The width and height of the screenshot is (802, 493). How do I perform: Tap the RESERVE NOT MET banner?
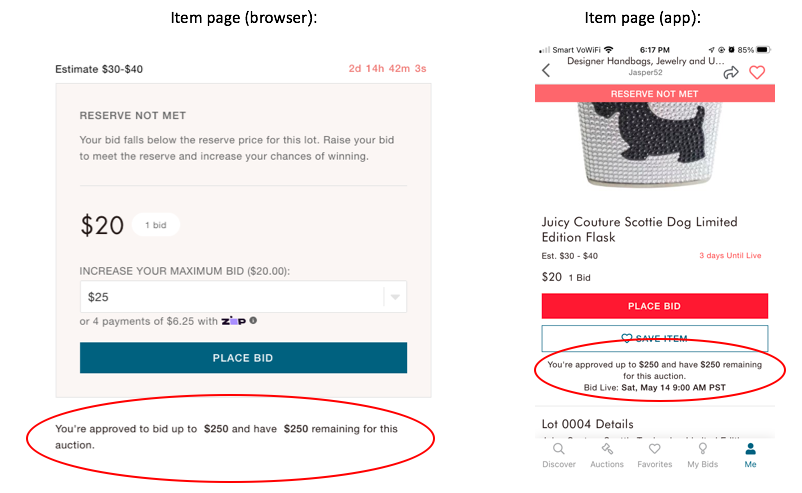tap(654, 93)
